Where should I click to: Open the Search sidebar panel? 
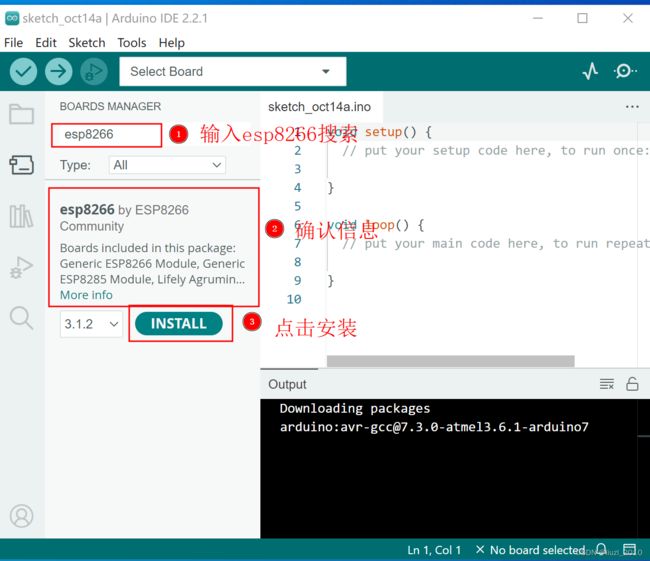(x=22, y=318)
